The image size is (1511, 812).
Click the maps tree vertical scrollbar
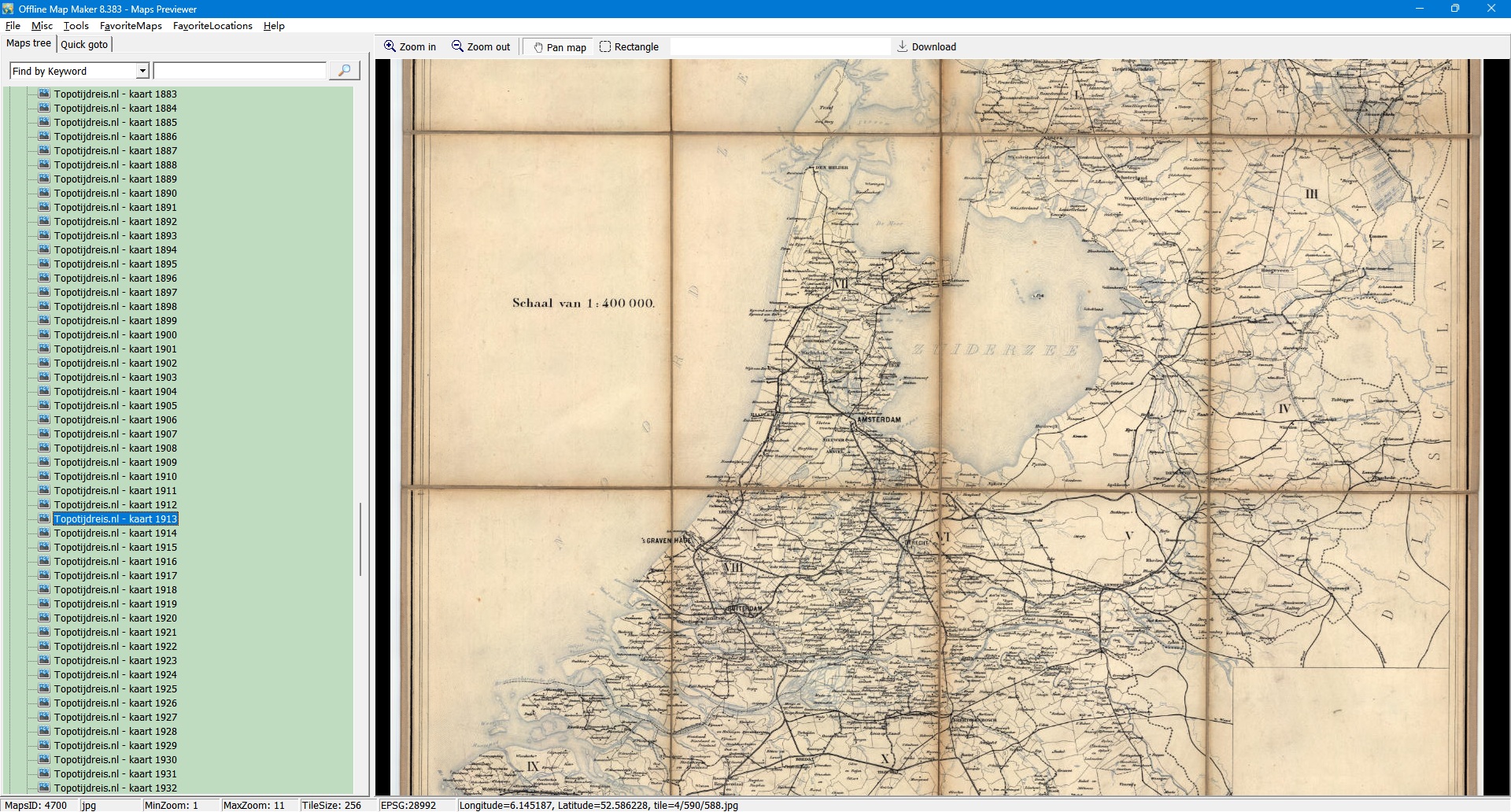point(360,539)
